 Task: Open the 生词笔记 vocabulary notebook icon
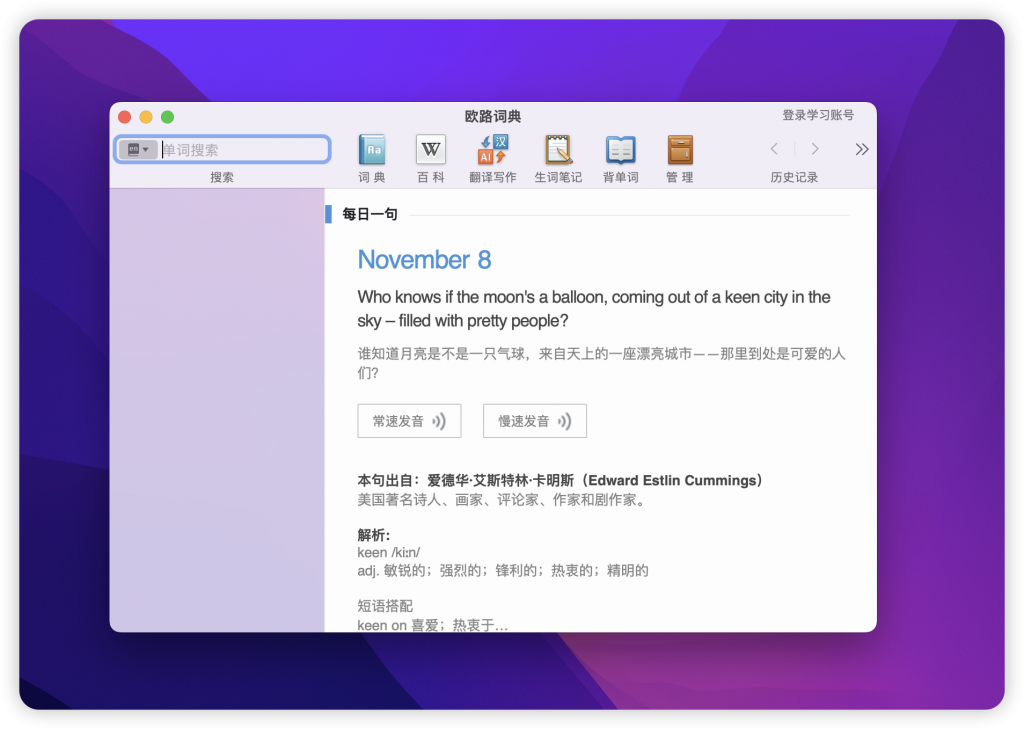[558, 150]
